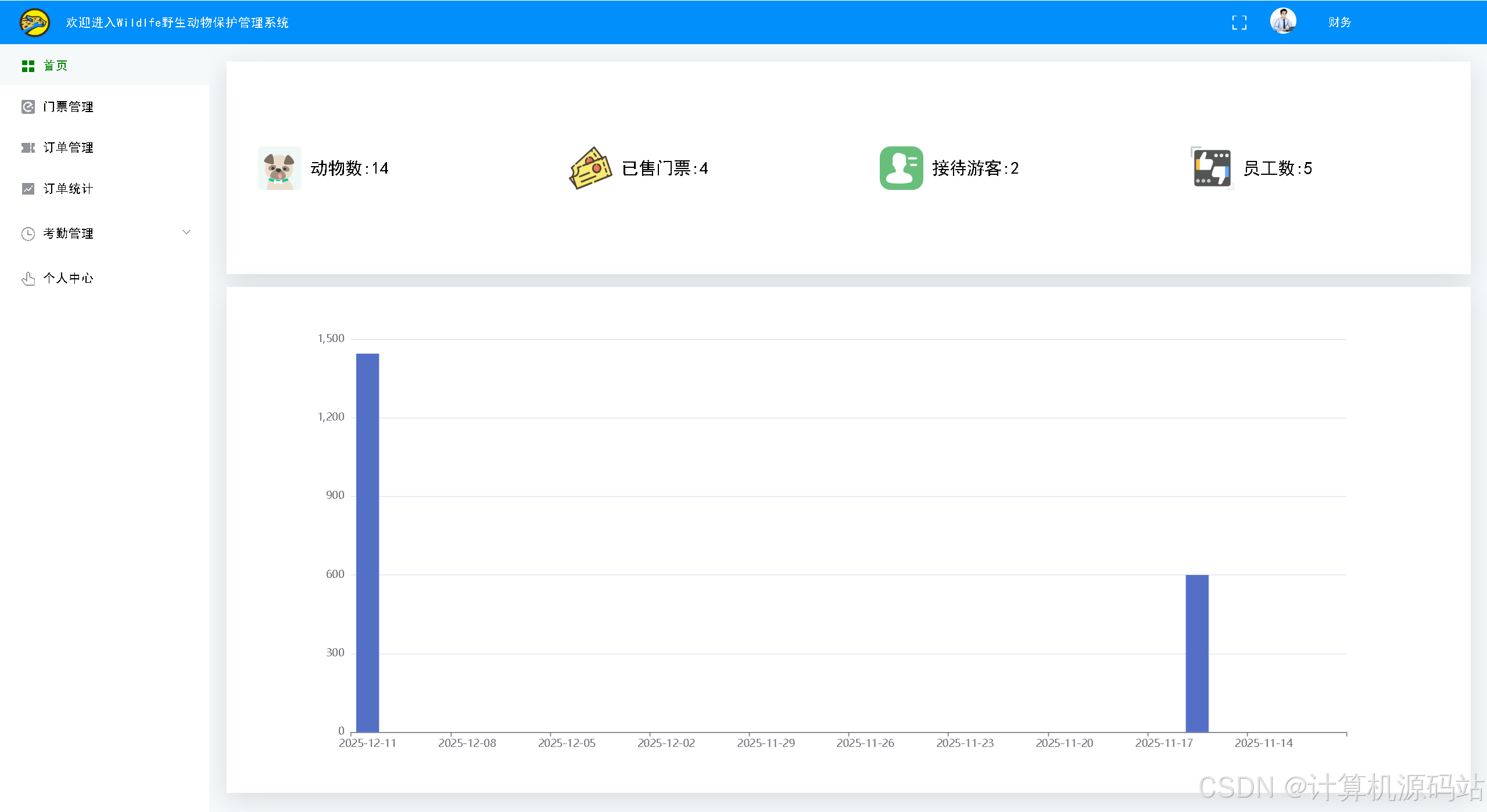
Task: Click the thumbs up-down staff icon
Action: pyautogui.click(x=1212, y=168)
